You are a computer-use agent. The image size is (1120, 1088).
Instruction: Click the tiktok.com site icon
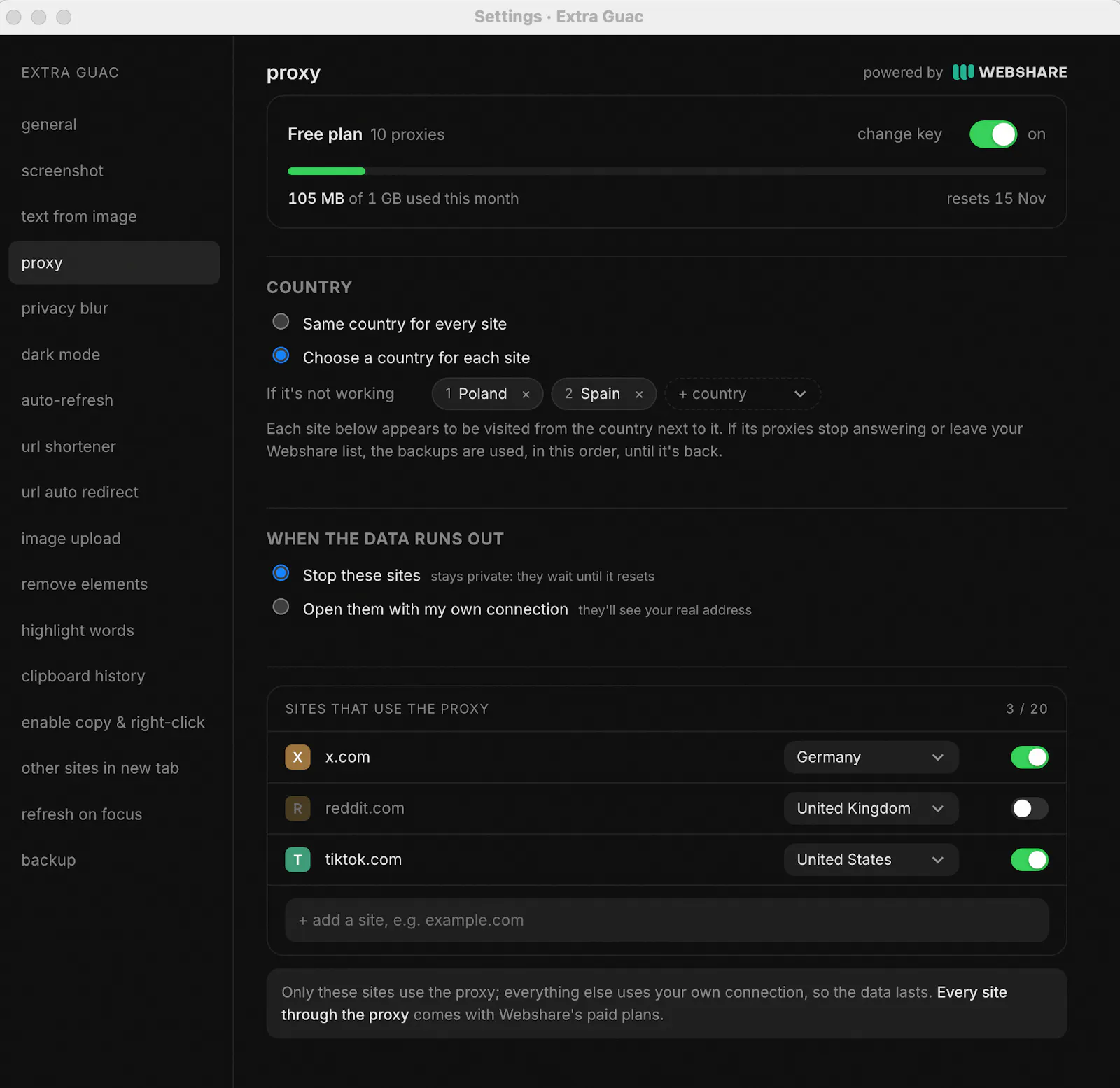(297, 859)
